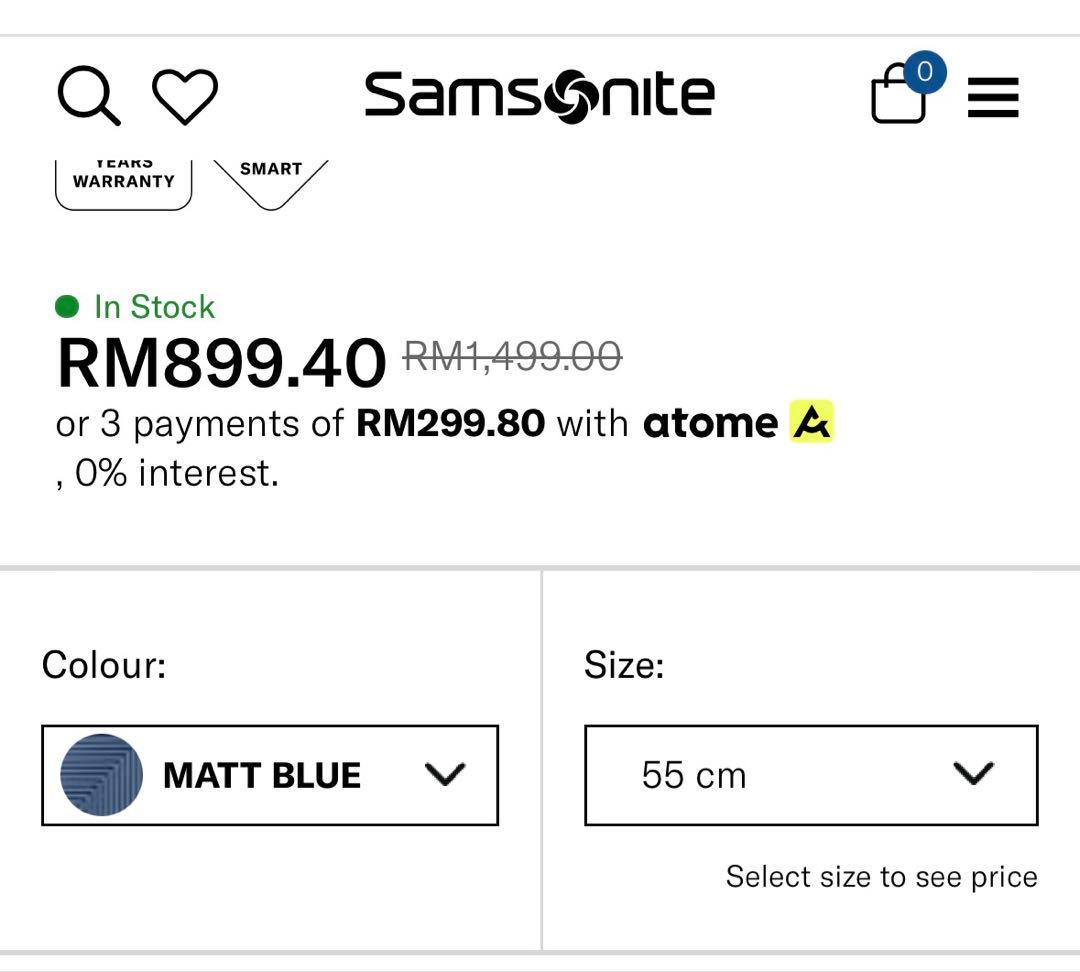Expand the Colour dropdown chevron
This screenshot has width=1080, height=972.
(x=445, y=775)
